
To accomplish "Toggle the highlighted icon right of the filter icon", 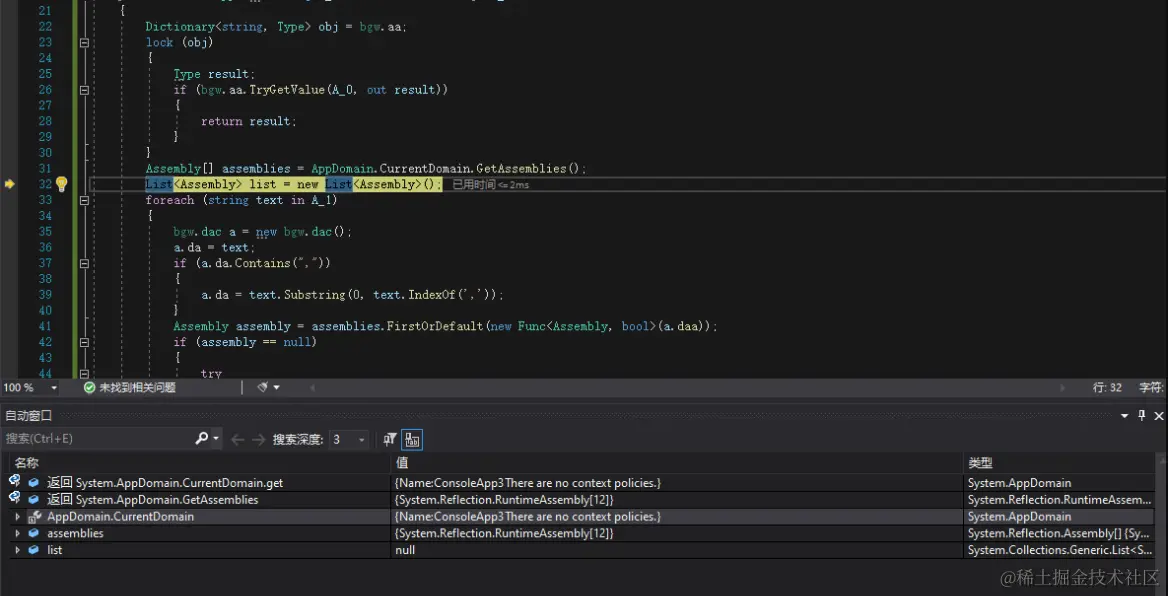I will click(x=412, y=440).
